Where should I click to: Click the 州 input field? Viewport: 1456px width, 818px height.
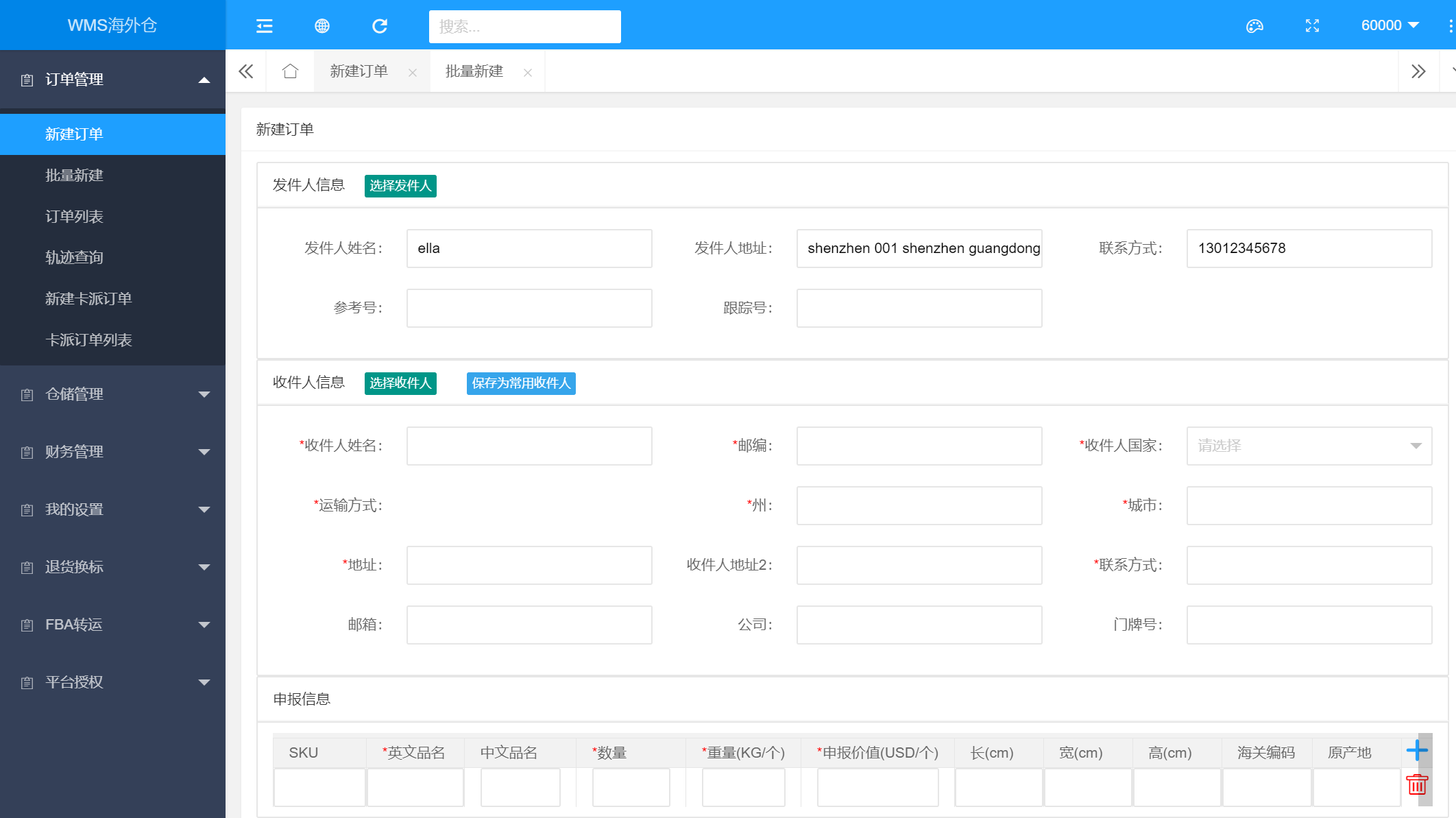click(x=919, y=505)
